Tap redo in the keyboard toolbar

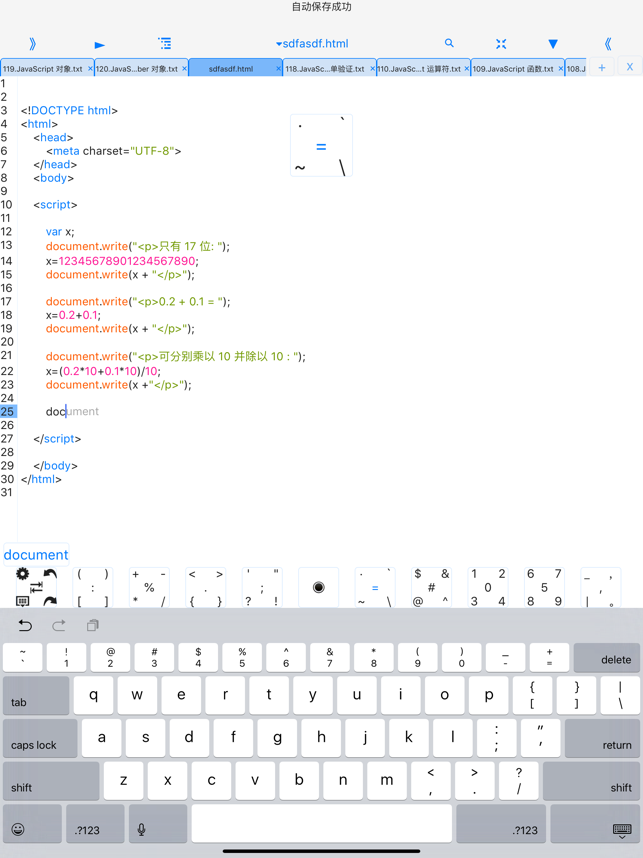click(x=59, y=625)
